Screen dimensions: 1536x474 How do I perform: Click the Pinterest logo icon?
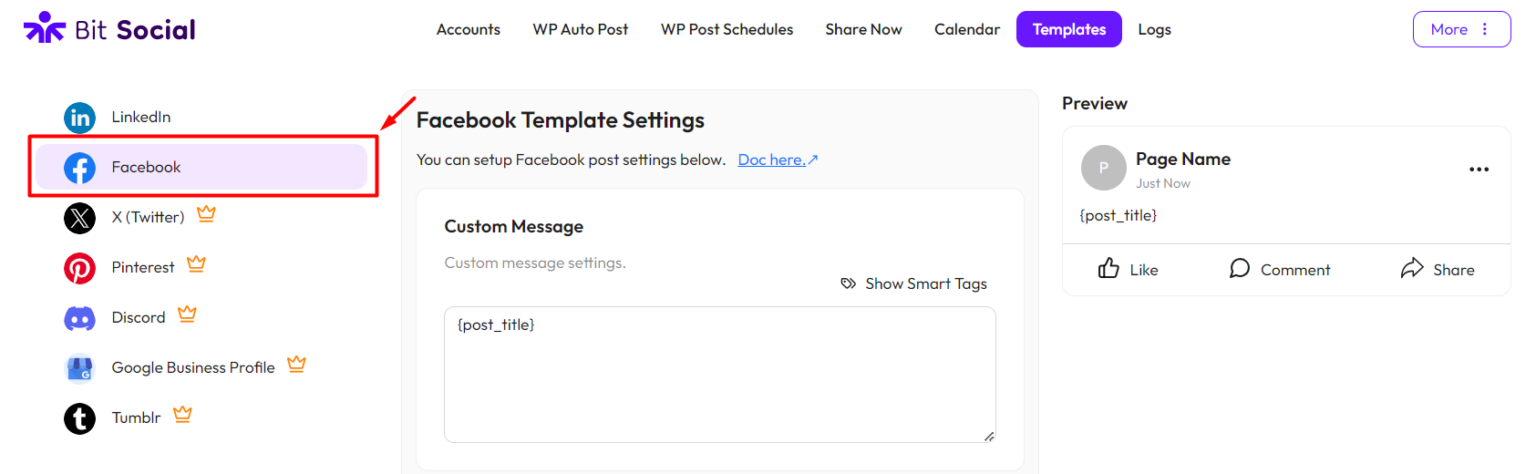coord(80,267)
